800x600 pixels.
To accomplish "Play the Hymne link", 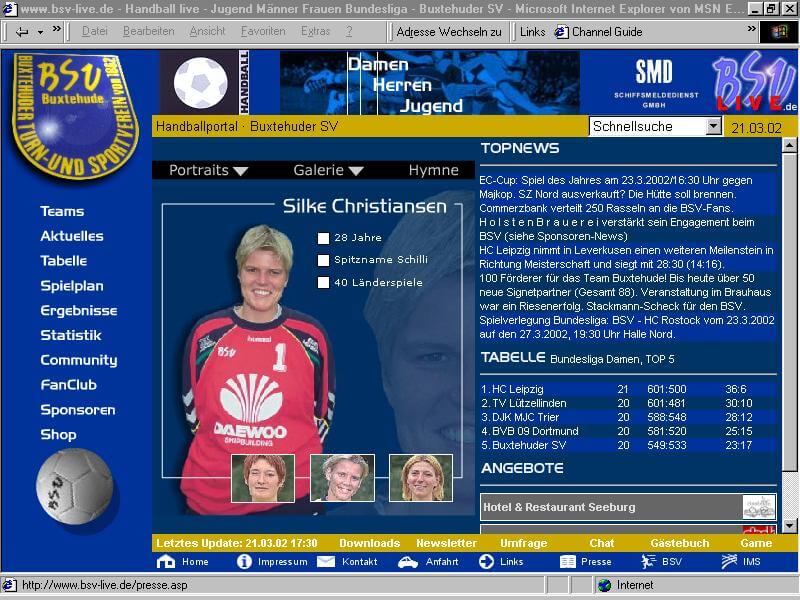I will pyautogui.click(x=434, y=170).
